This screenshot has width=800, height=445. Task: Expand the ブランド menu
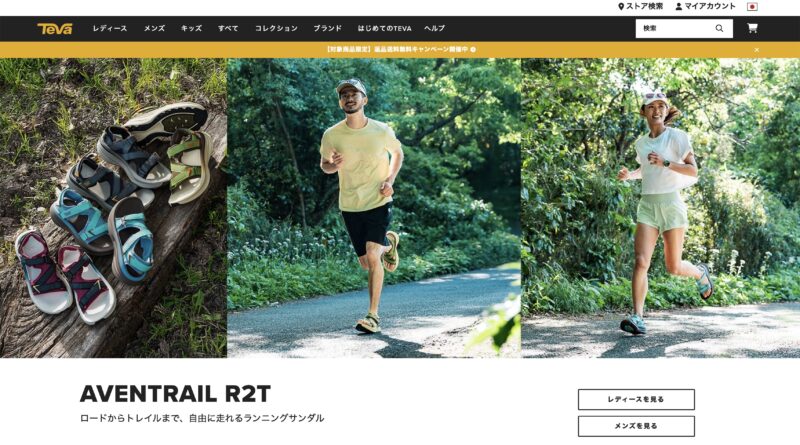click(x=328, y=29)
